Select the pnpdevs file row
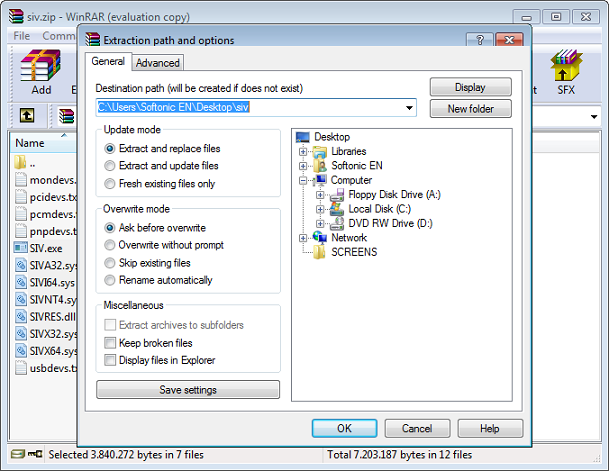 click(x=45, y=231)
